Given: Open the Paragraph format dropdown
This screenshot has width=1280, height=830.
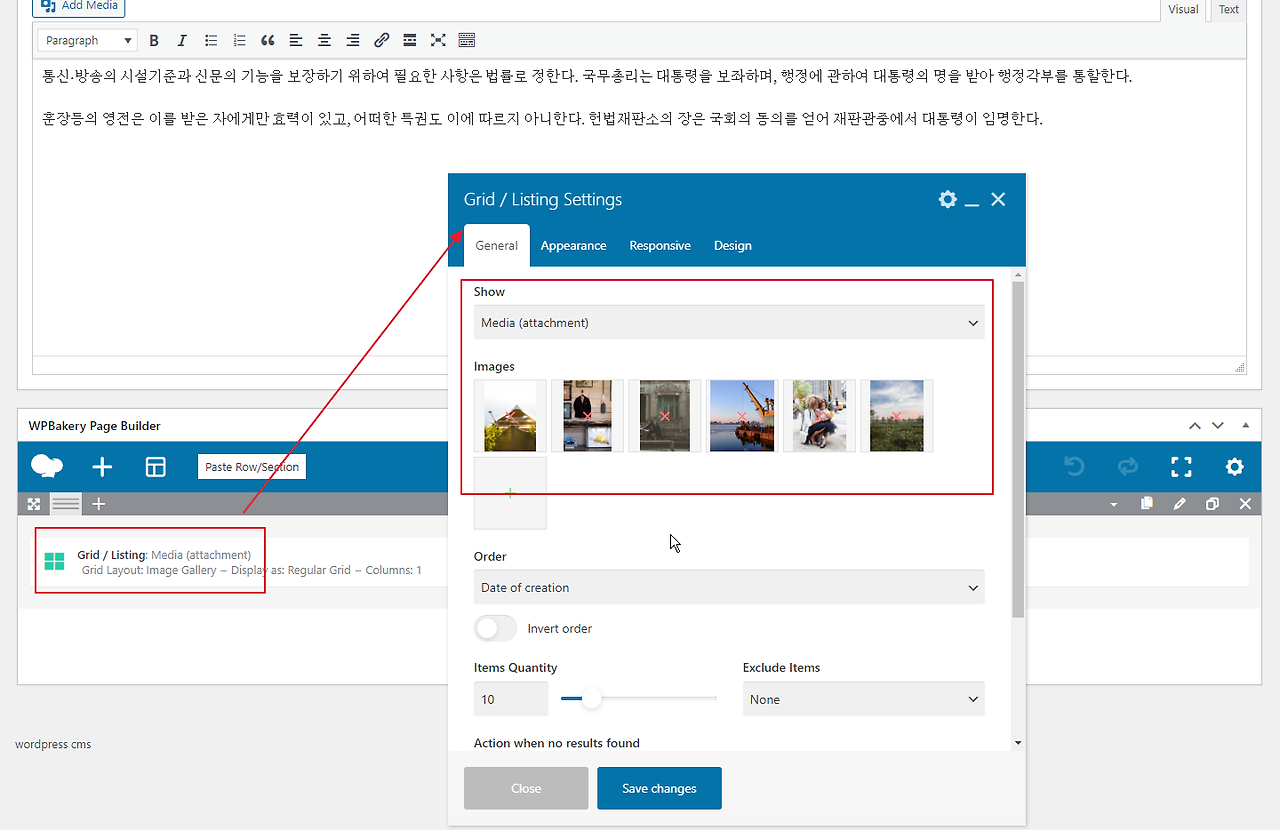Looking at the screenshot, I should pyautogui.click(x=88, y=41).
